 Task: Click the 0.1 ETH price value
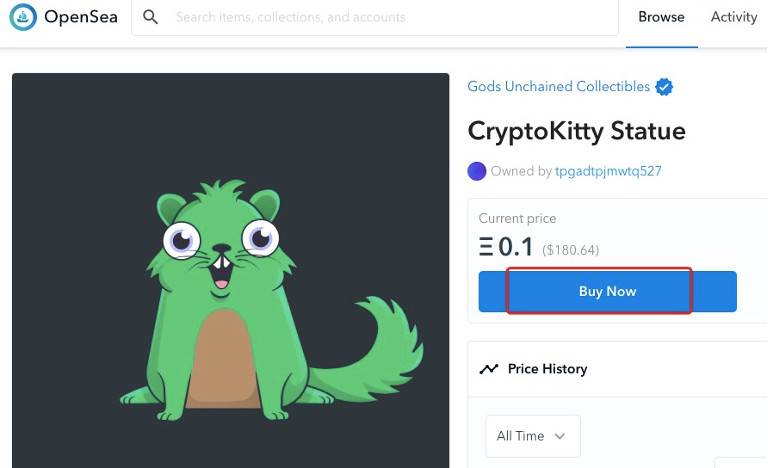[x=515, y=247]
